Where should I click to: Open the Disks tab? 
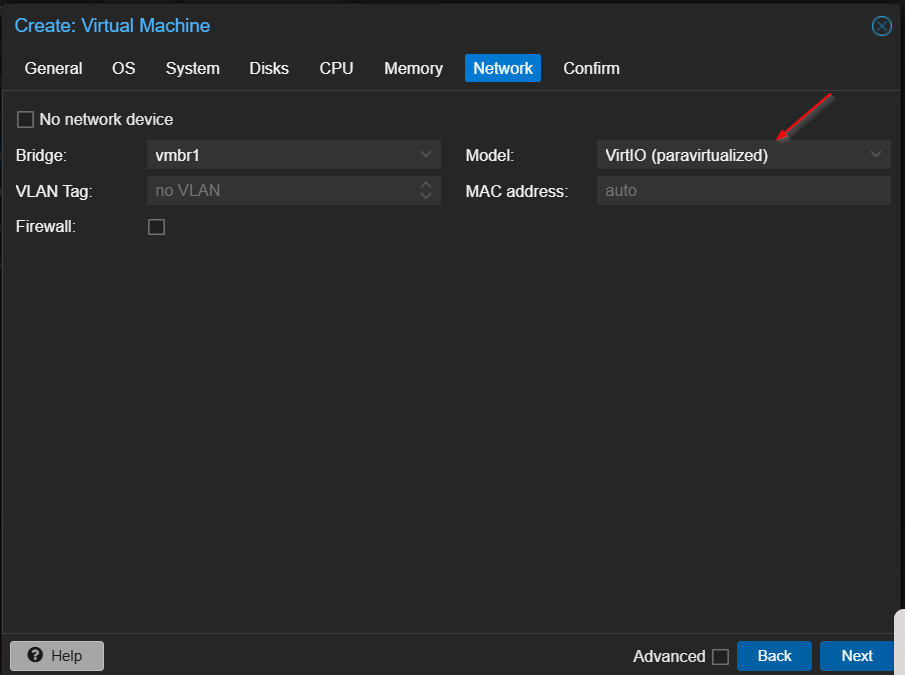tap(268, 68)
